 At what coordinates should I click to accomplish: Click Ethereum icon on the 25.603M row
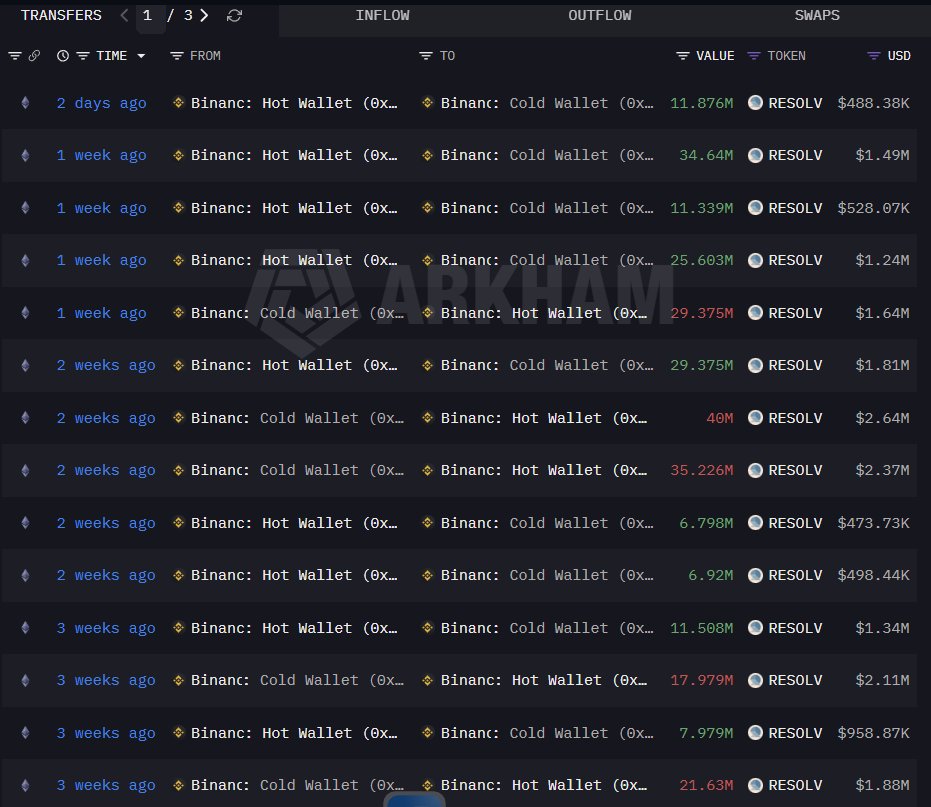tap(25, 260)
